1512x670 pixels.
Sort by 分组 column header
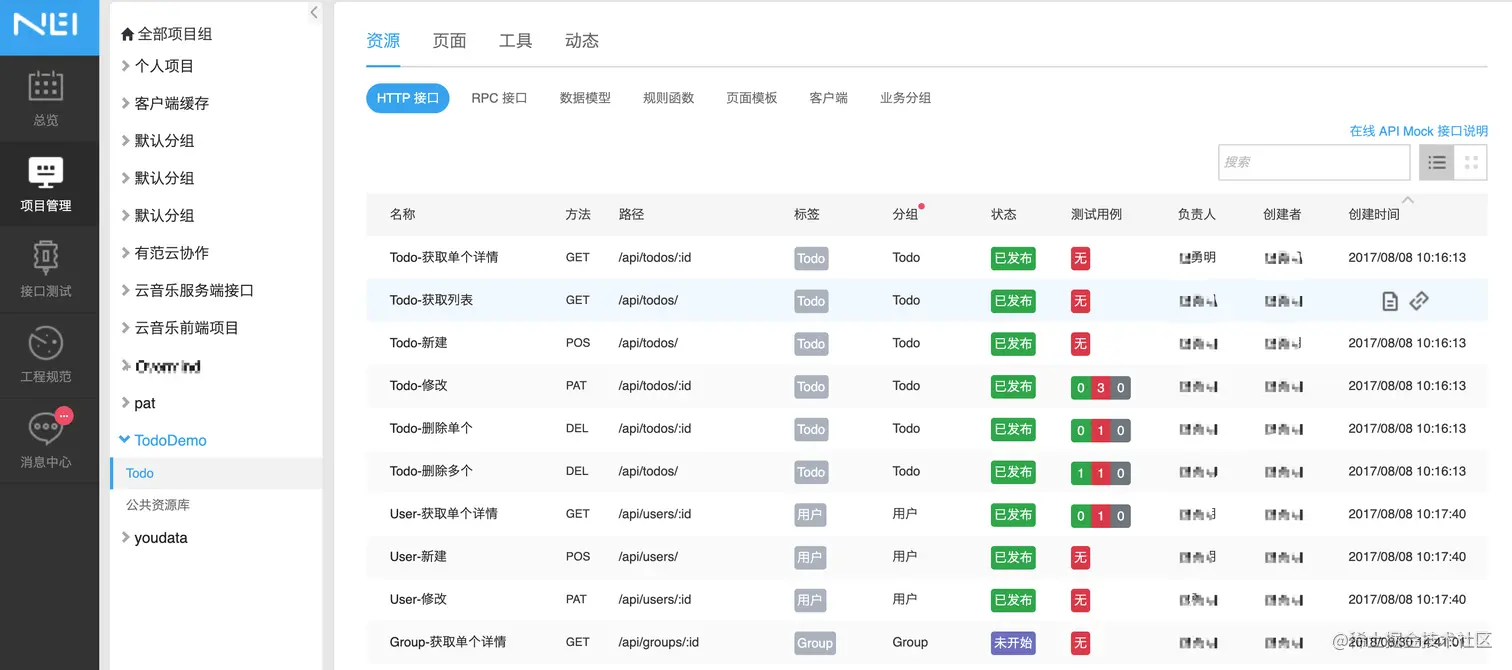coord(905,214)
